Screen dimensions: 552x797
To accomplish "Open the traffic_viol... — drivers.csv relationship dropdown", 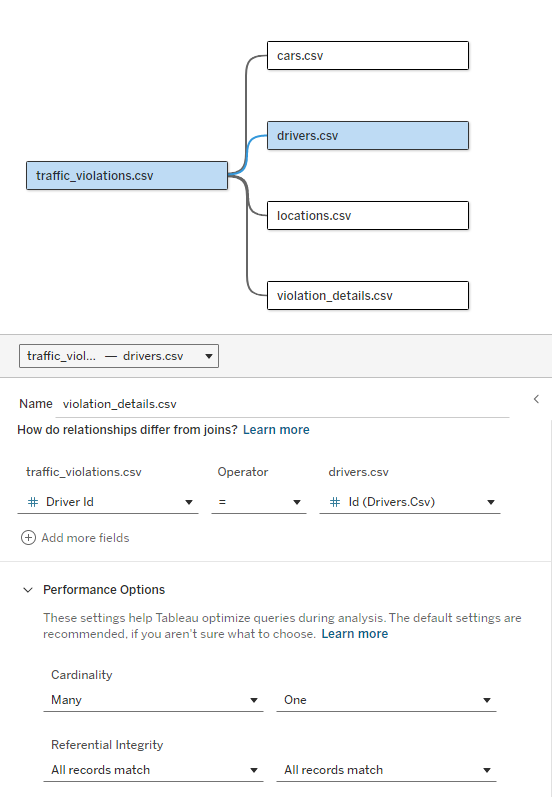I will tap(119, 356).
